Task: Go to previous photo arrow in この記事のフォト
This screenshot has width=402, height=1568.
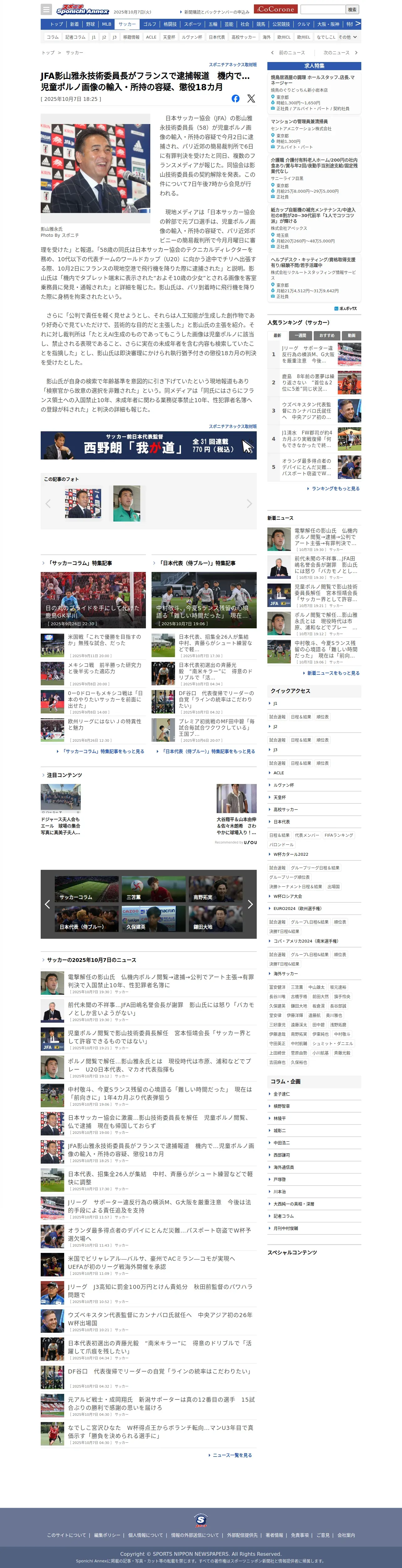Action: (x=48, y=503)
